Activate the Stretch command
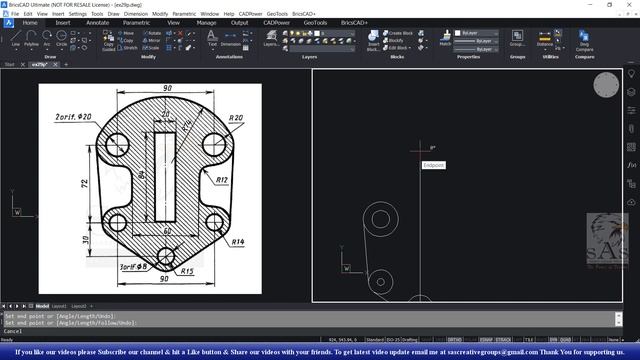This screenshot has width=640, height=360. (x=127, y=48)
